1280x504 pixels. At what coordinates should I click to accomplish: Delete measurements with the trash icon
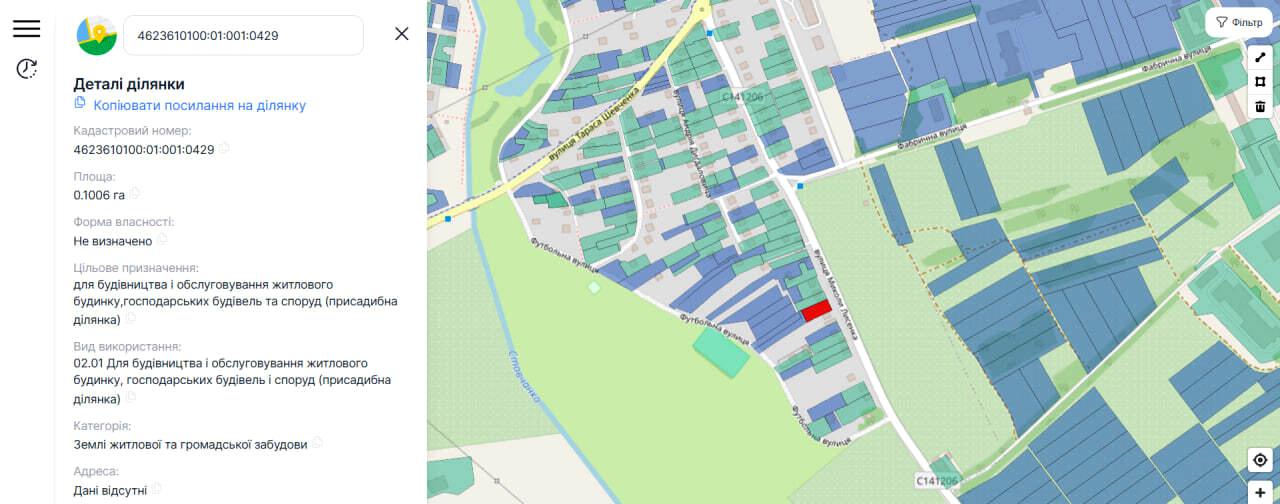coord(1260,106)
